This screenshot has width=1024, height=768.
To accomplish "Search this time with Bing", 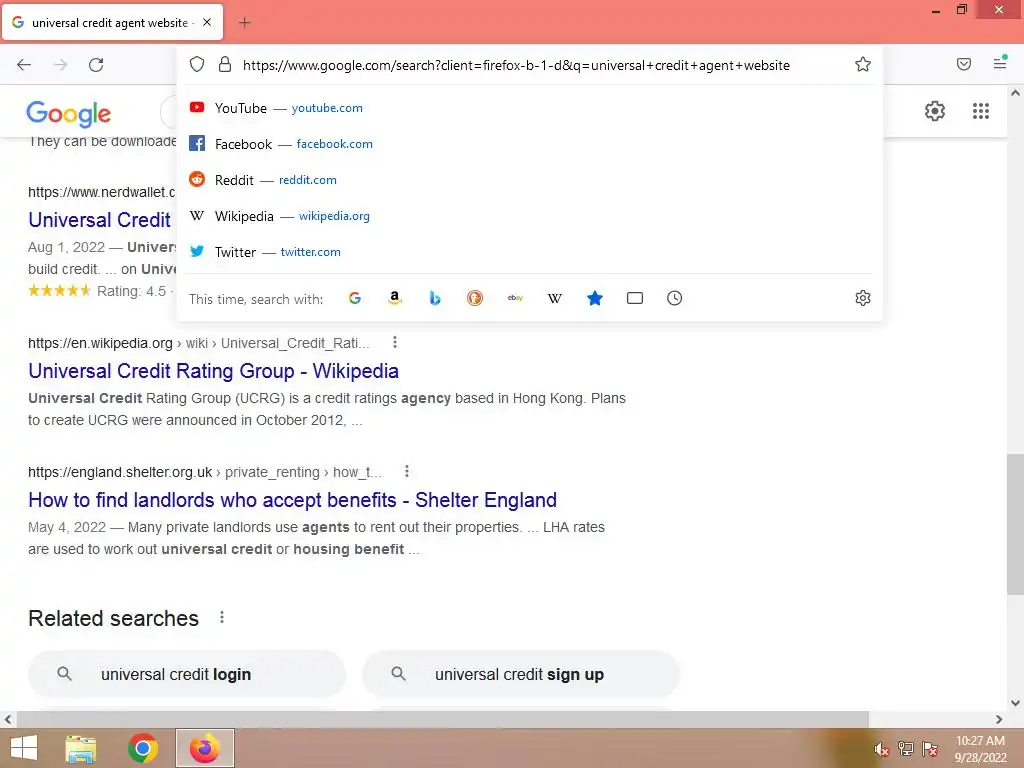I will [x=434, y=298].
